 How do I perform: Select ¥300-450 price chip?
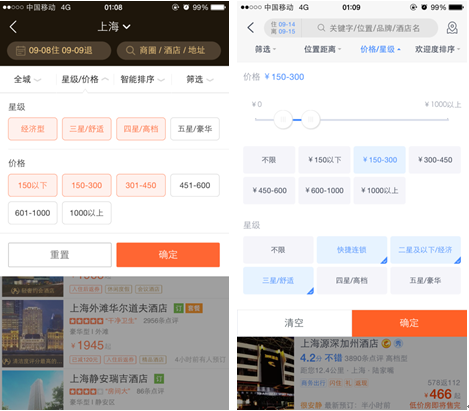pyautogui.click(x=435, y=160)
